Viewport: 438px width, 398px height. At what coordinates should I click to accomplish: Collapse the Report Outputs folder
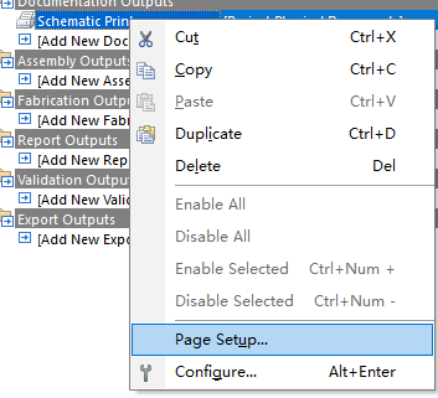point(7,141)
